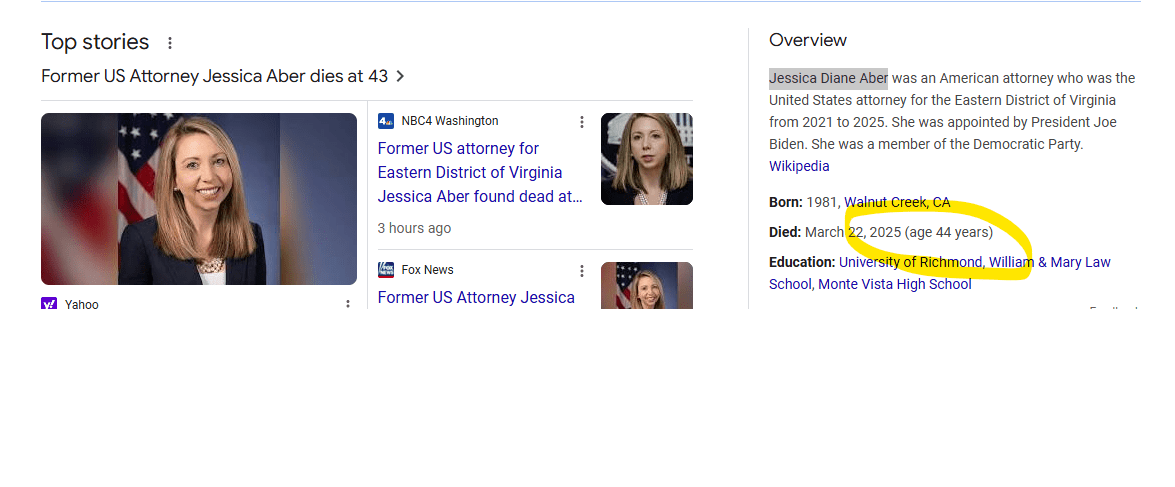The width and height of the screenshot is (1175, 487).
Task: Click the Fox News logo icon
Action: click(x=386, y=270)
